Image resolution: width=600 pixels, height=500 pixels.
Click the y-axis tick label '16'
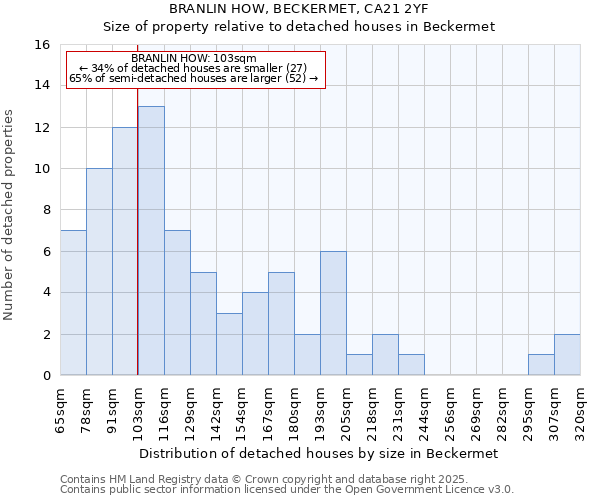(x=42, y=45)
